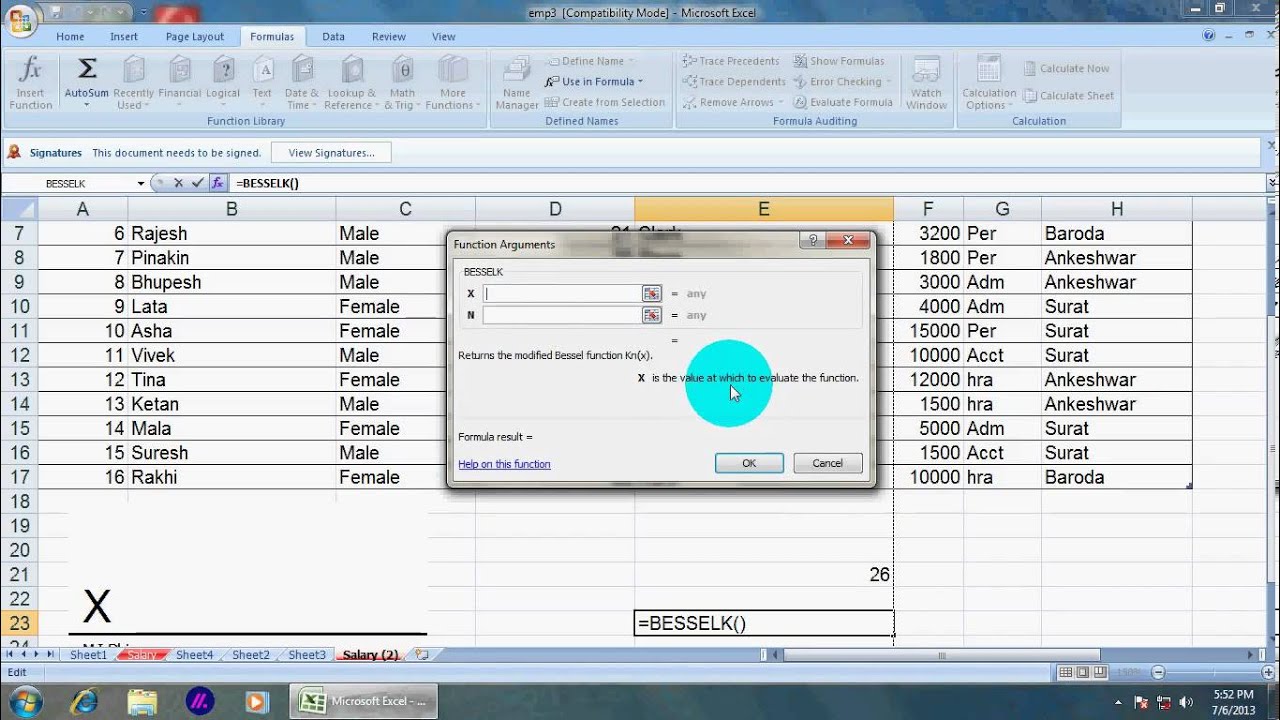This screenshot has height=720, width=1280.
Task: Confirm formula with checkmark icon
Action: pos(197,183)
